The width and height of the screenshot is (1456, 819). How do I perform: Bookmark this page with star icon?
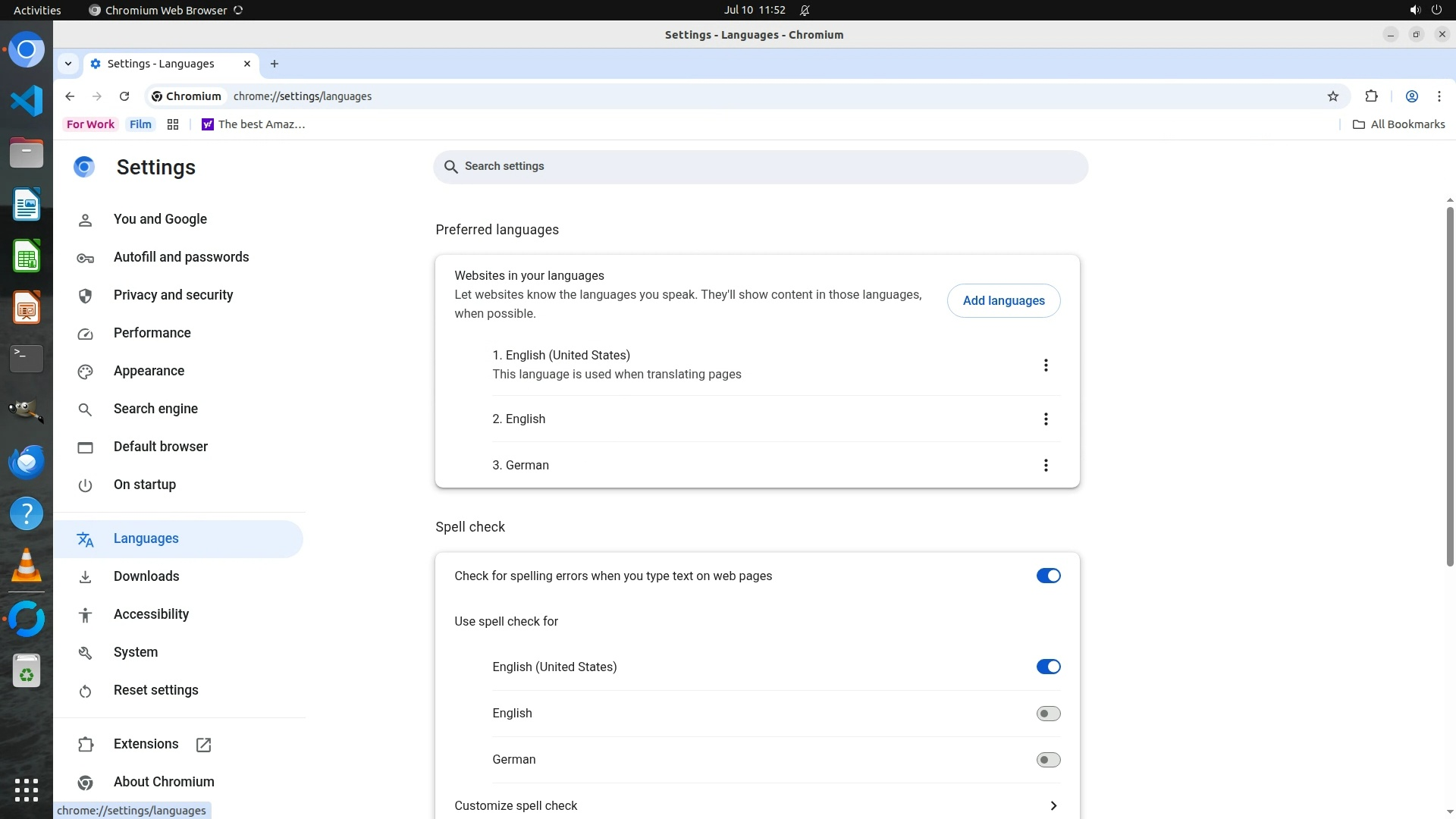[x=1333, y=96]
